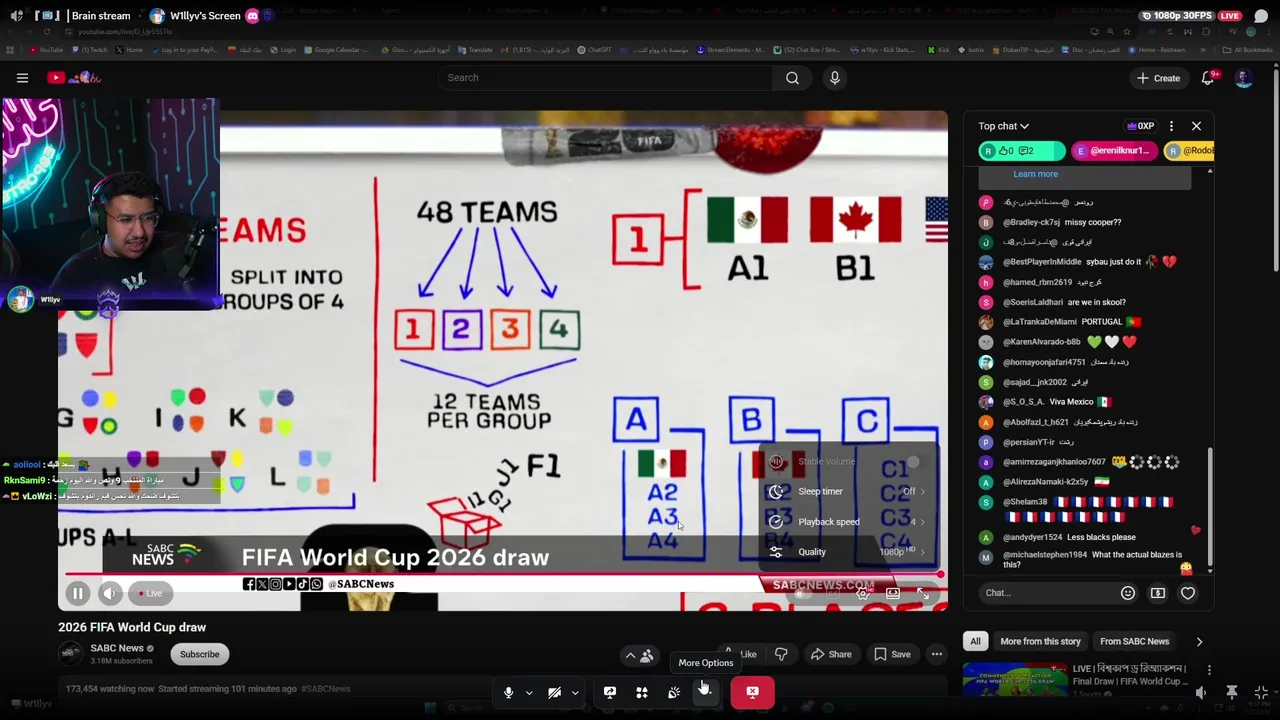Screen dimensions: 1280x720
Task: Click the green chat summary chip
Action: click(x=1021, y=151)
